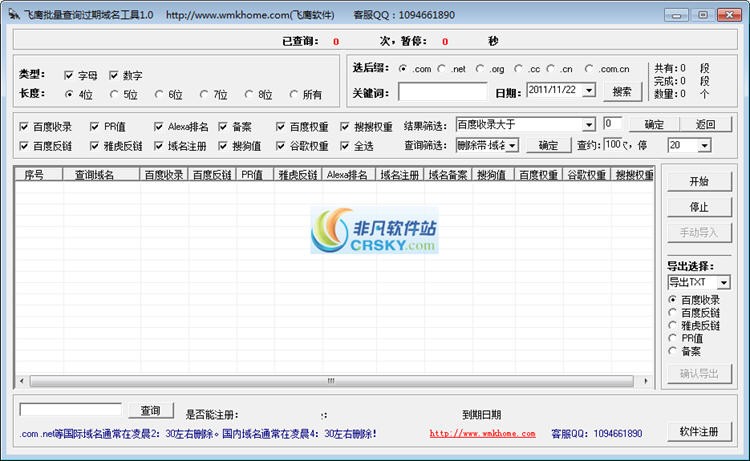Toggle the 搜搜权重 checkbox
This screenshot has height=461, width=750.
coord(344,127)
